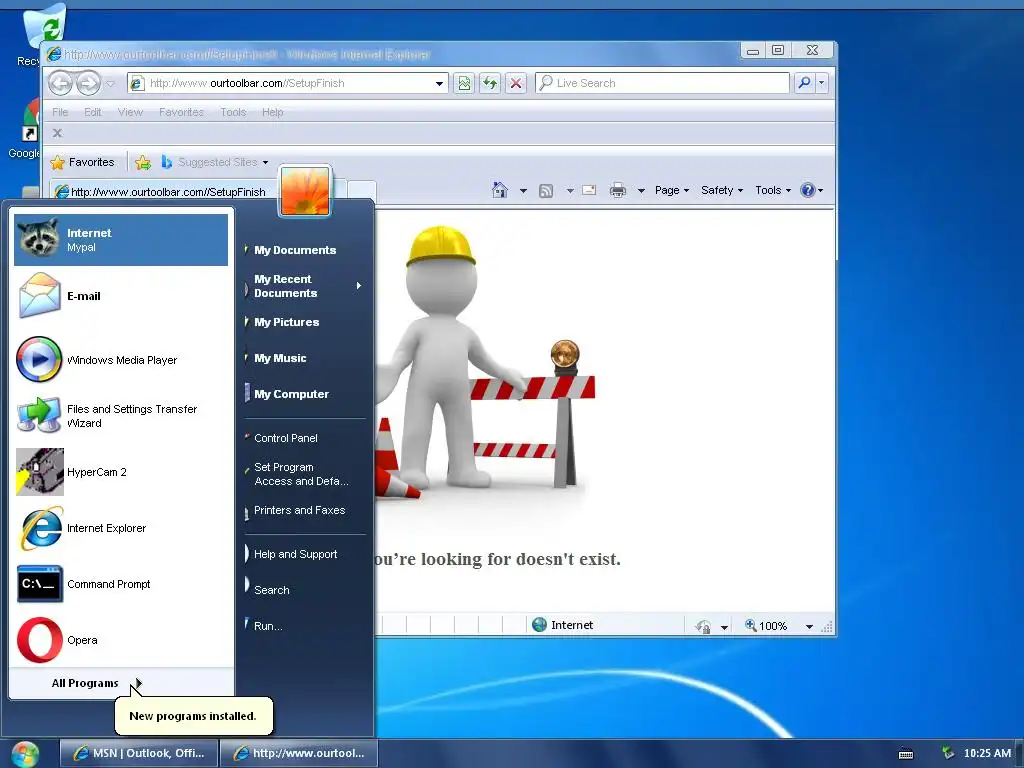Open the Tools command bar menu
1024x768 pixels.
(x=773, y=190)
